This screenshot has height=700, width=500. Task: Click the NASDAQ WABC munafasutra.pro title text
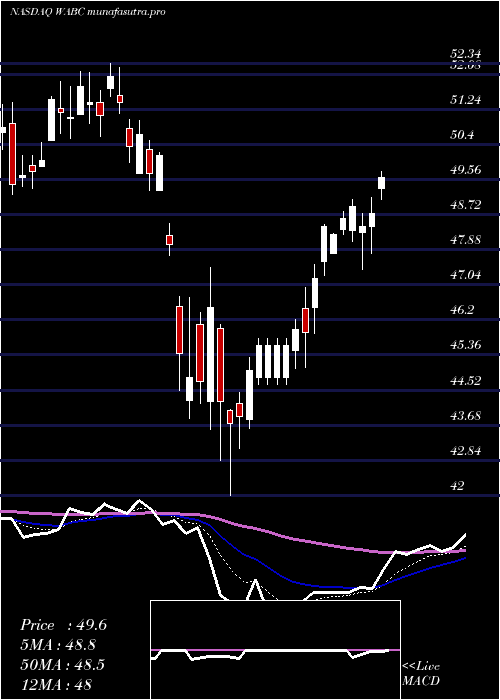88,12
